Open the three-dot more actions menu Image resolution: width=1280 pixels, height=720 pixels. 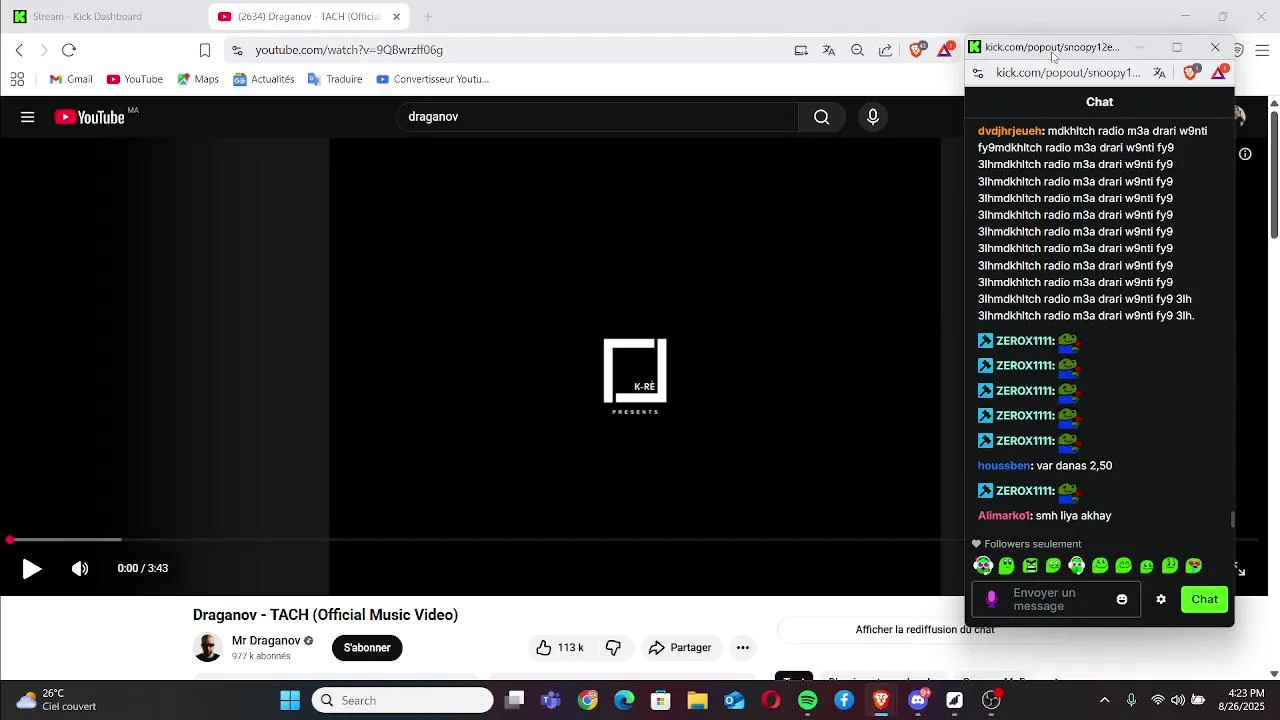pos(743,648)
